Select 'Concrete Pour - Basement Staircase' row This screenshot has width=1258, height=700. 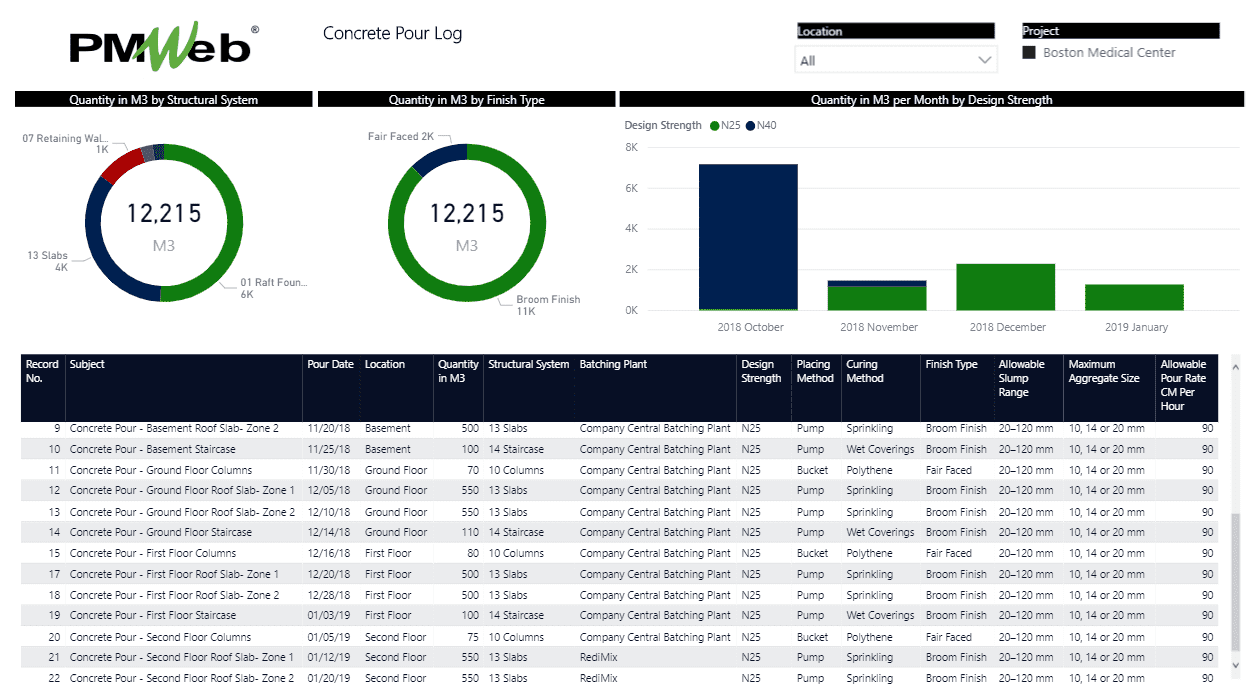pos(620,449)
